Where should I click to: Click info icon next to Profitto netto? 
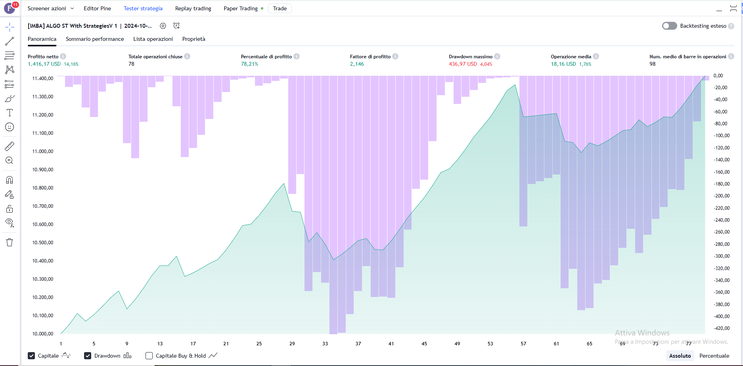coord(63,56)
